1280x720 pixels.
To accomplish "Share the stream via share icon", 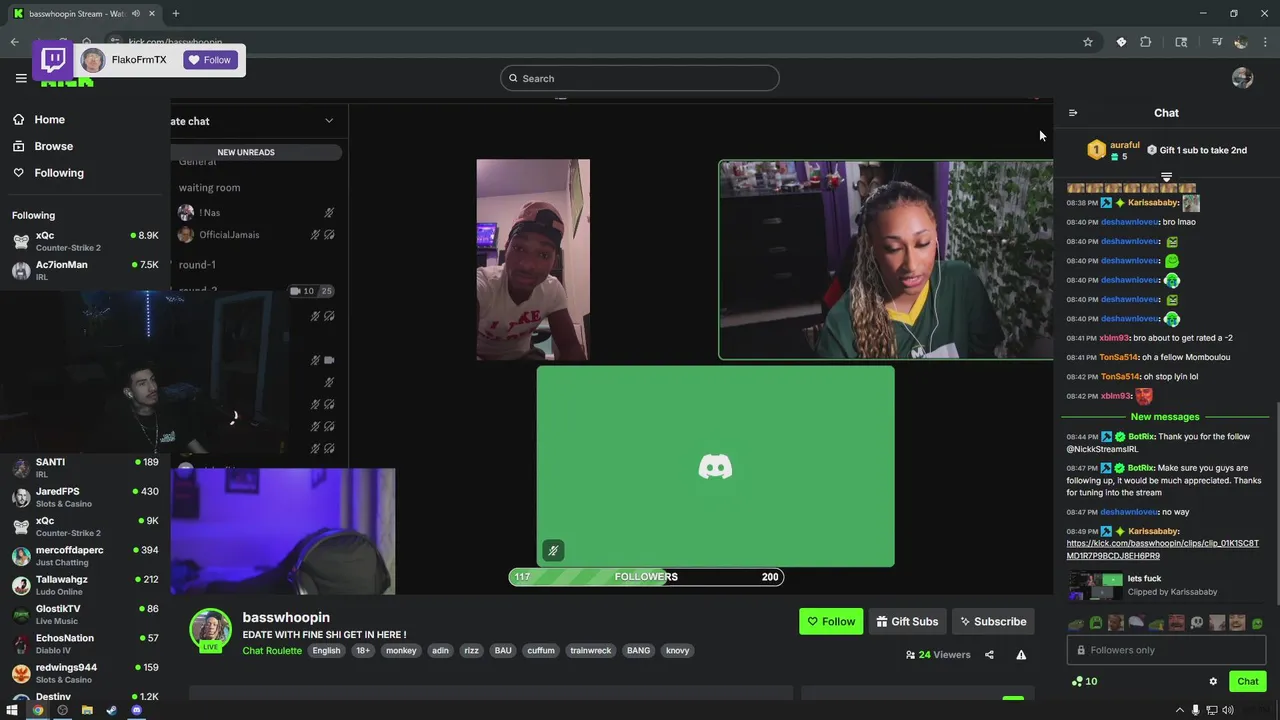I will pyautogui.click(x=989, y=655).
